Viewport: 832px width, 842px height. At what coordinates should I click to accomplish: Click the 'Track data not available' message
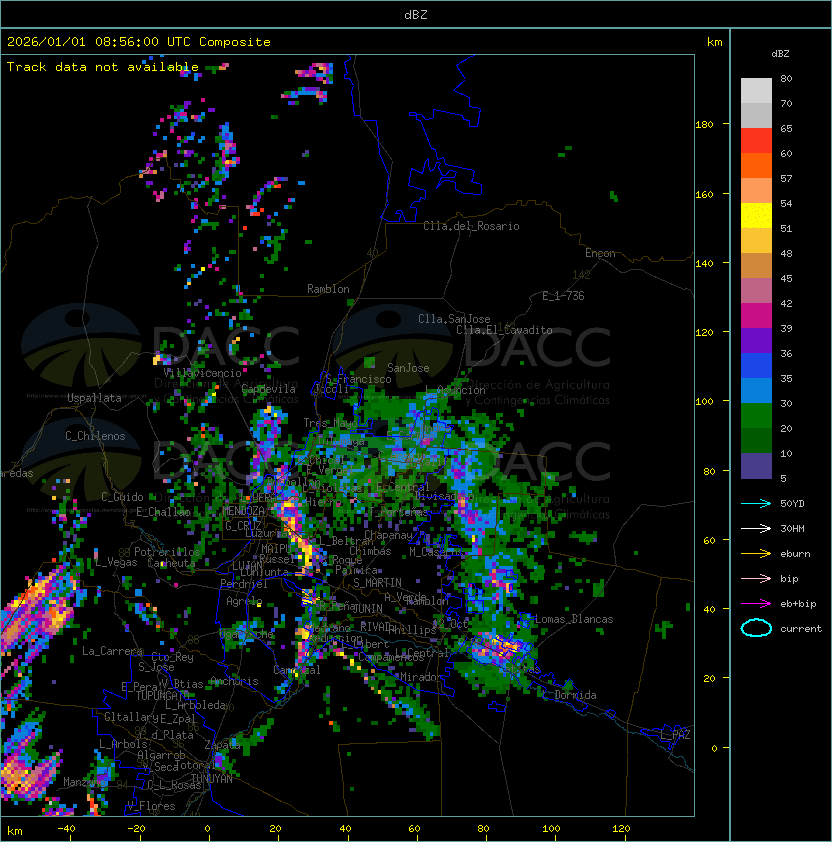point(103,67)
